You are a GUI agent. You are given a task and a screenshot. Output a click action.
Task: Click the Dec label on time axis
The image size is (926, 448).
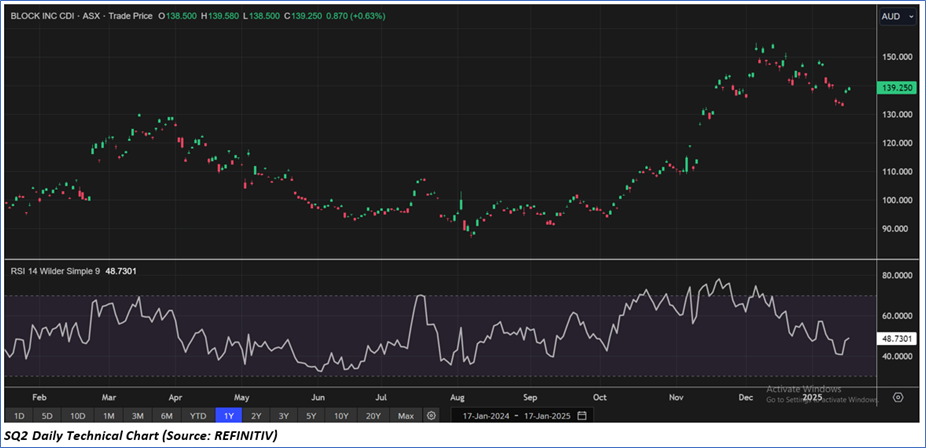[x=746, y=397]
